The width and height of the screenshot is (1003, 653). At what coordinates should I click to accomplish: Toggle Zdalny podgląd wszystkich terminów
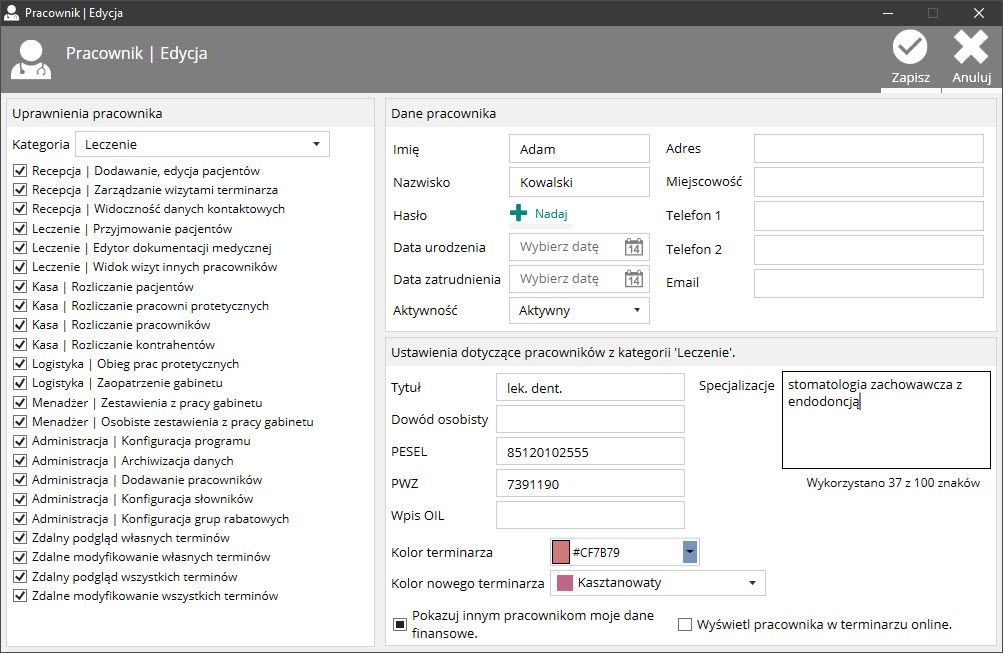(x=20, y=577)
